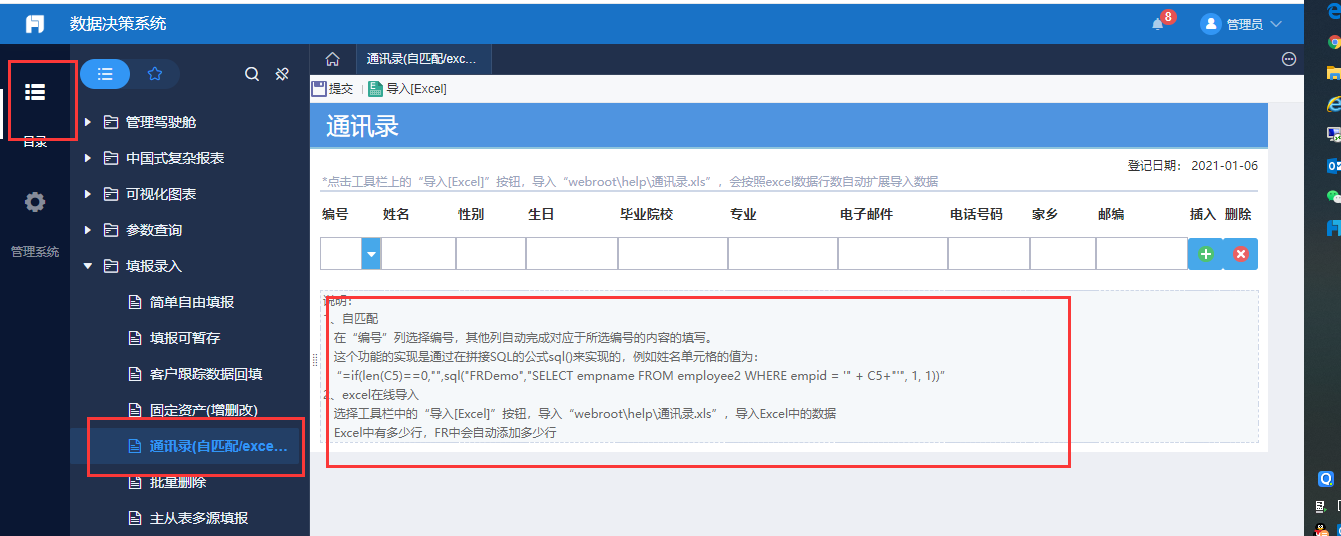Click the Chrome icon in Windows taskbar

pos(1333,42)
